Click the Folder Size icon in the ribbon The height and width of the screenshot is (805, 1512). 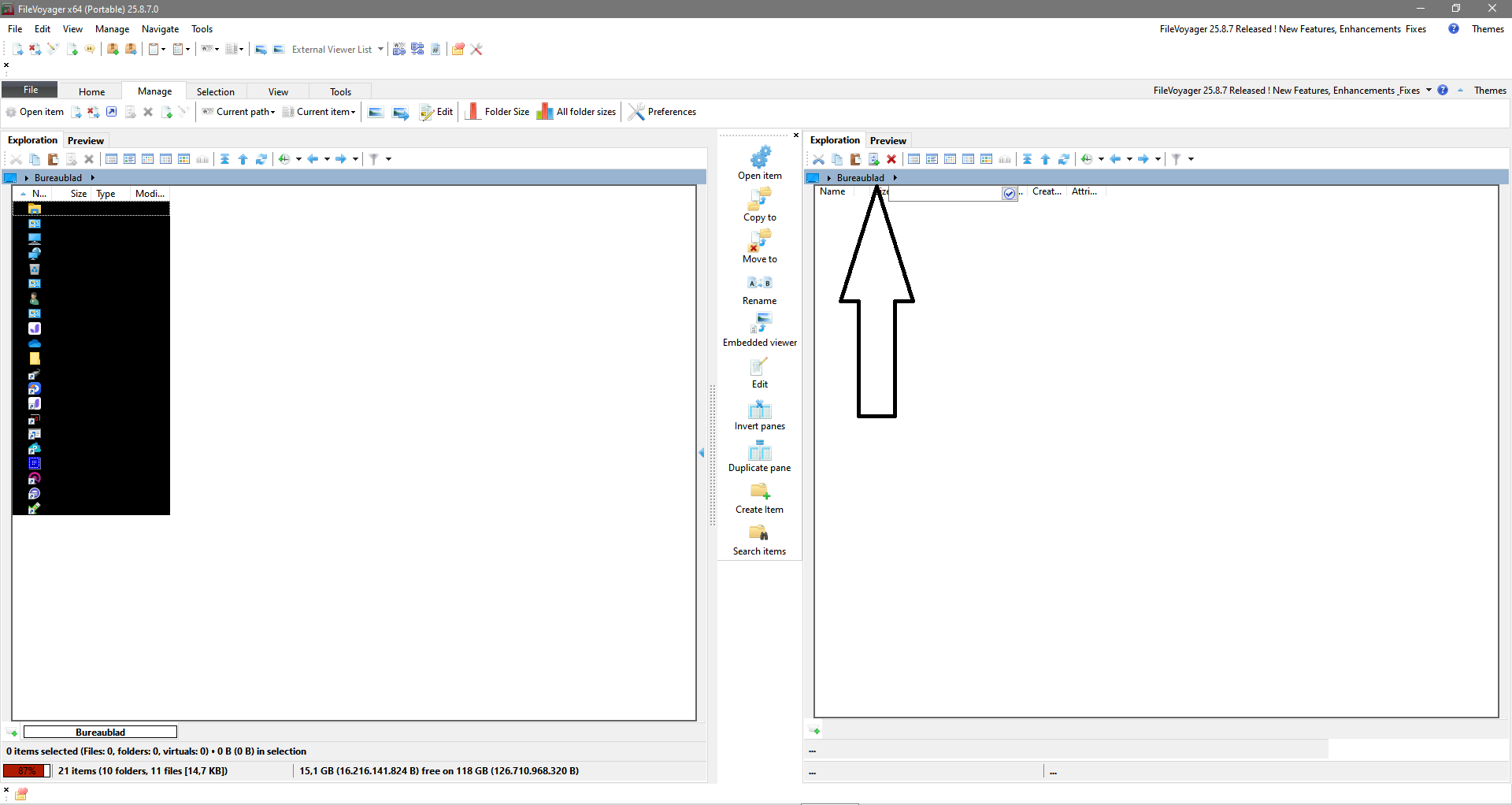tap(472, 112)
